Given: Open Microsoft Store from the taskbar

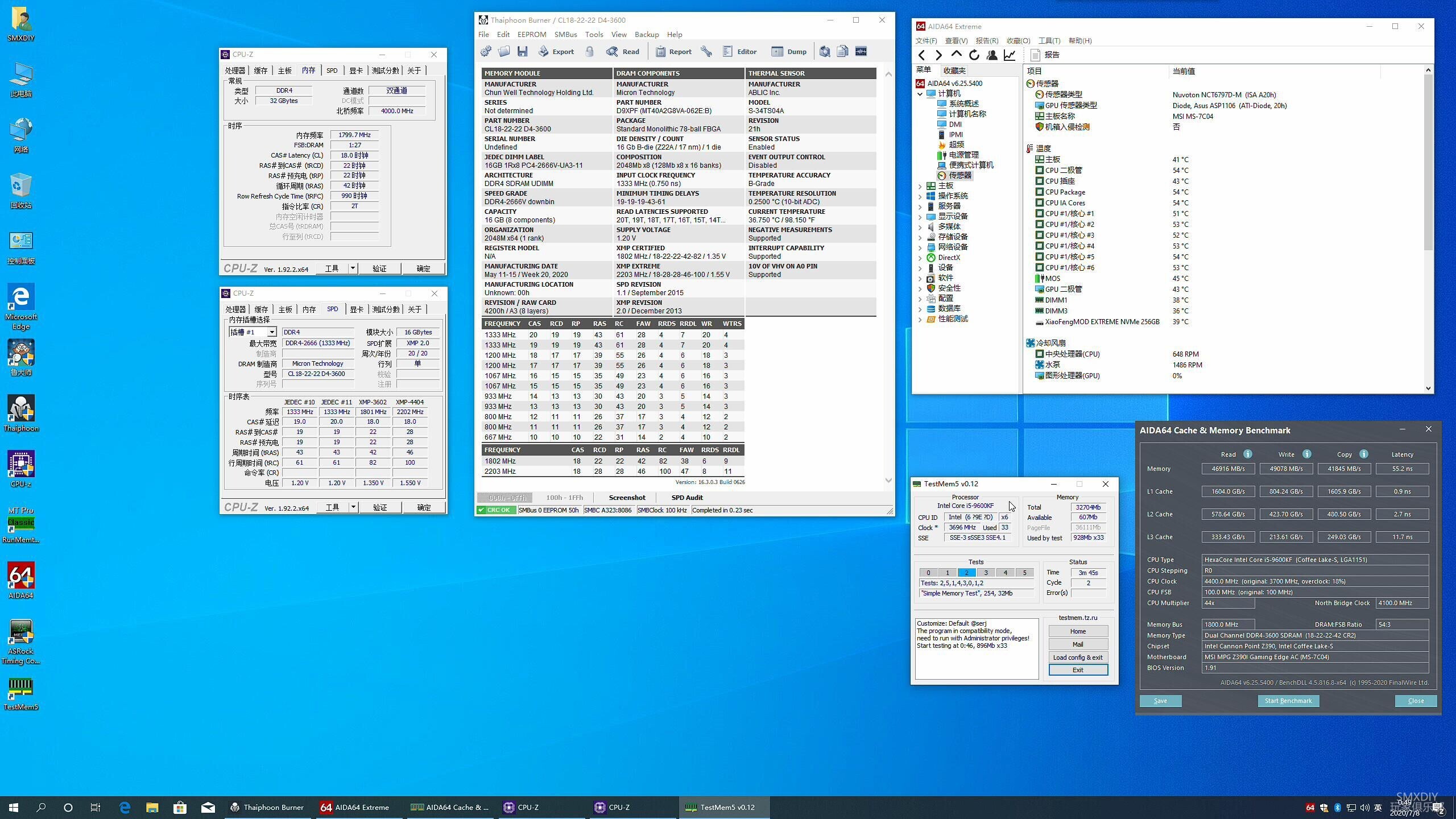Looking at the screenshot, I should click(180, 807).
